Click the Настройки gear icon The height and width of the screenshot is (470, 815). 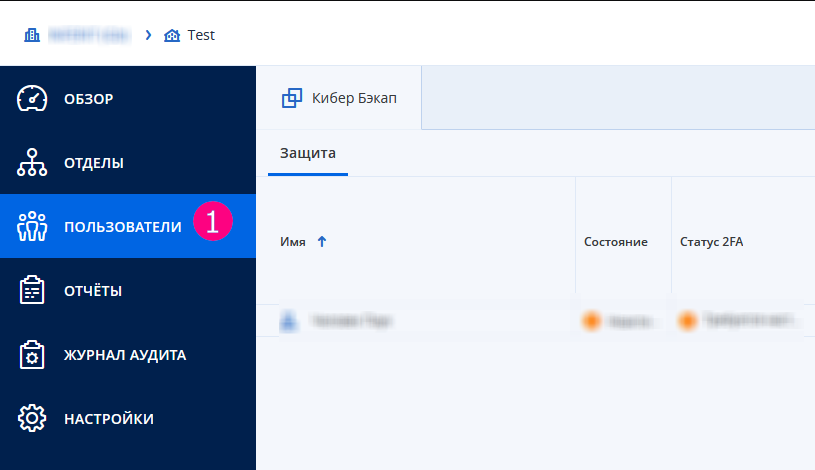[32, 418]
